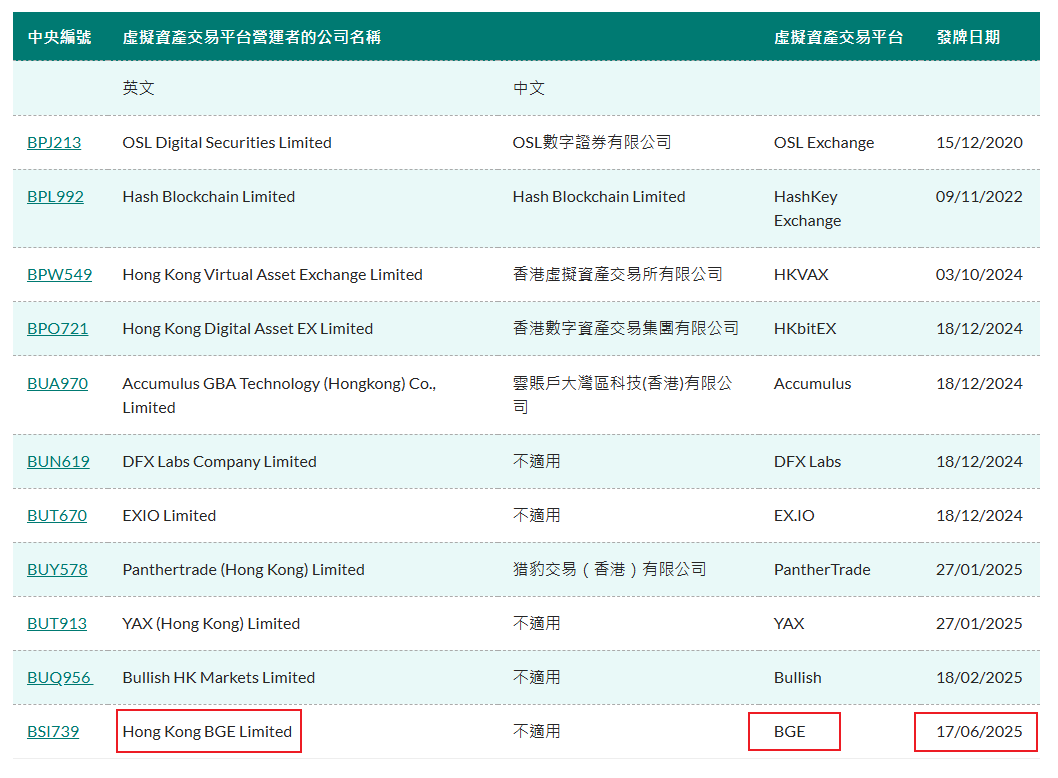The width and height of the screenshot is (1058, 778).
Task: Select date 17/06/2025
Action: click(x=979, y=731)
